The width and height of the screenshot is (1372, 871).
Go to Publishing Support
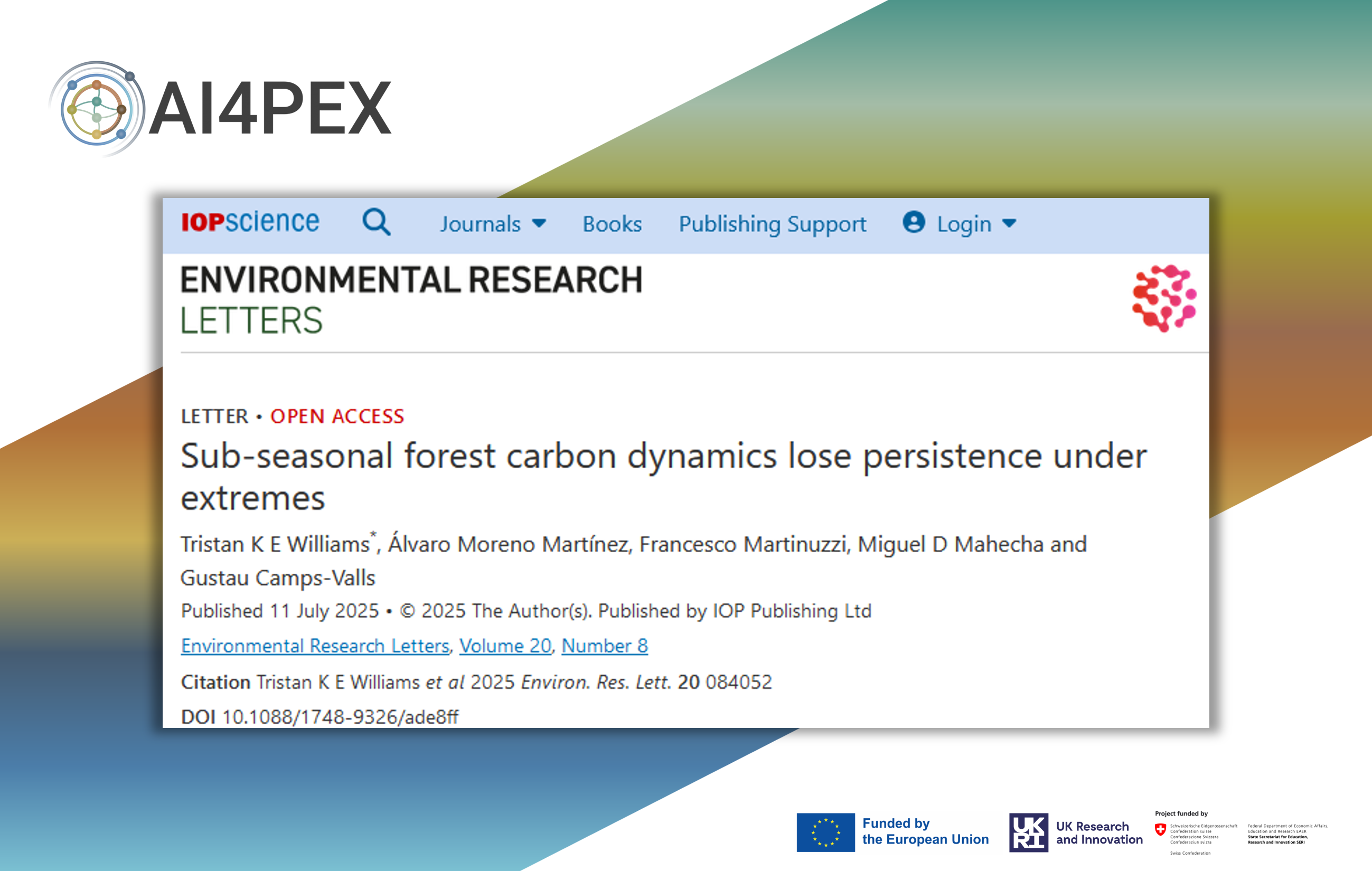(x=772, y=224)
